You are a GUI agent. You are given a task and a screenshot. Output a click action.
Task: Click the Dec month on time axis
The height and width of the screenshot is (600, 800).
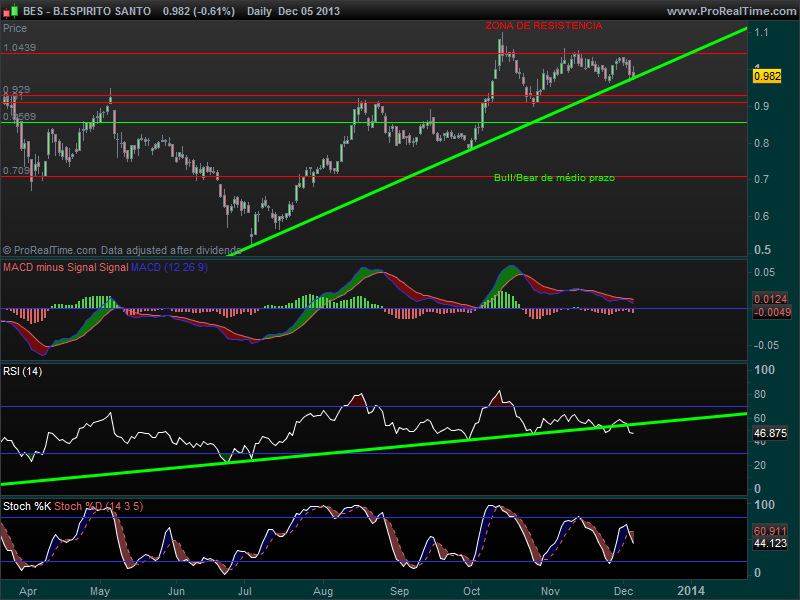point(623,591)
